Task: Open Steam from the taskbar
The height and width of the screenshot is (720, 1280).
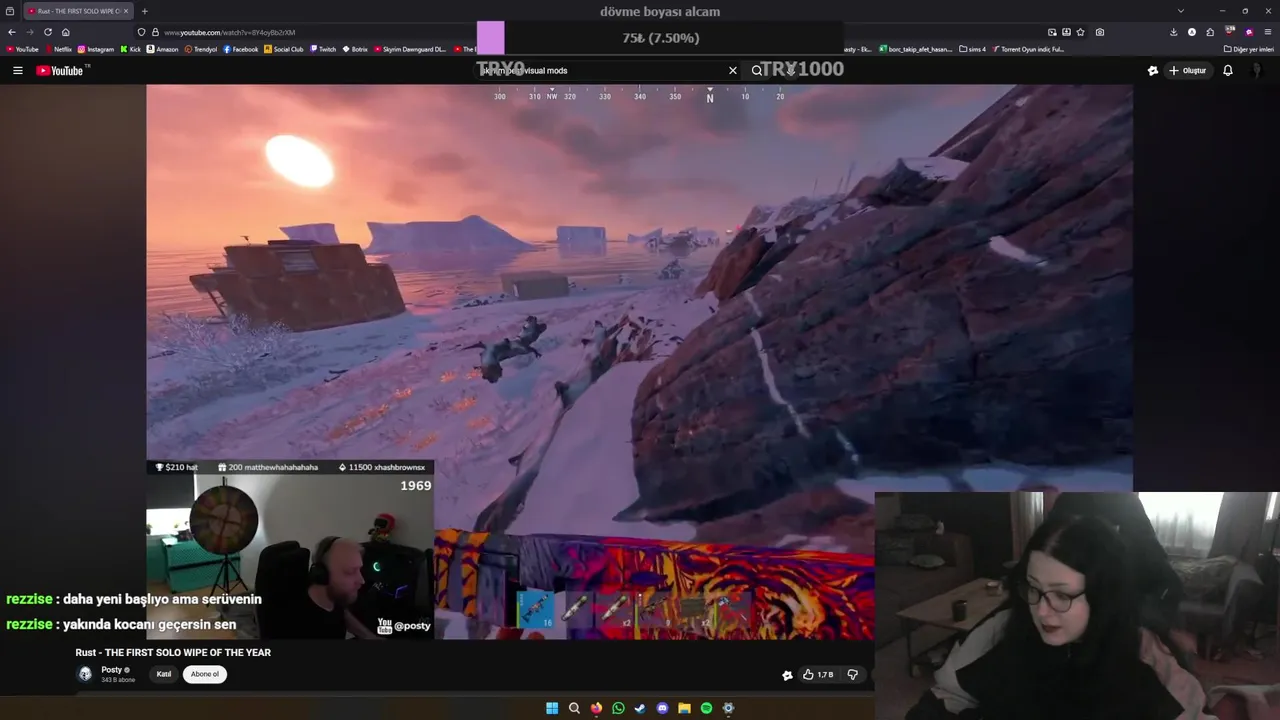Action: coord(640,708)
